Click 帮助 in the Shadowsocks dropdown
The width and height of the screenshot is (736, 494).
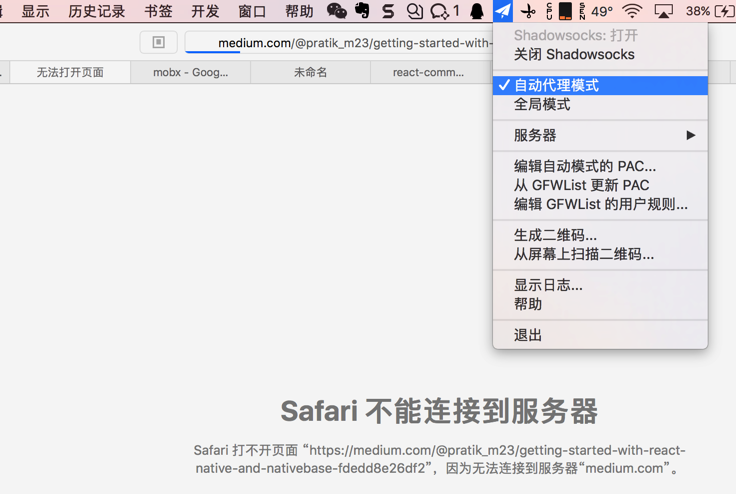pos(600,304)
